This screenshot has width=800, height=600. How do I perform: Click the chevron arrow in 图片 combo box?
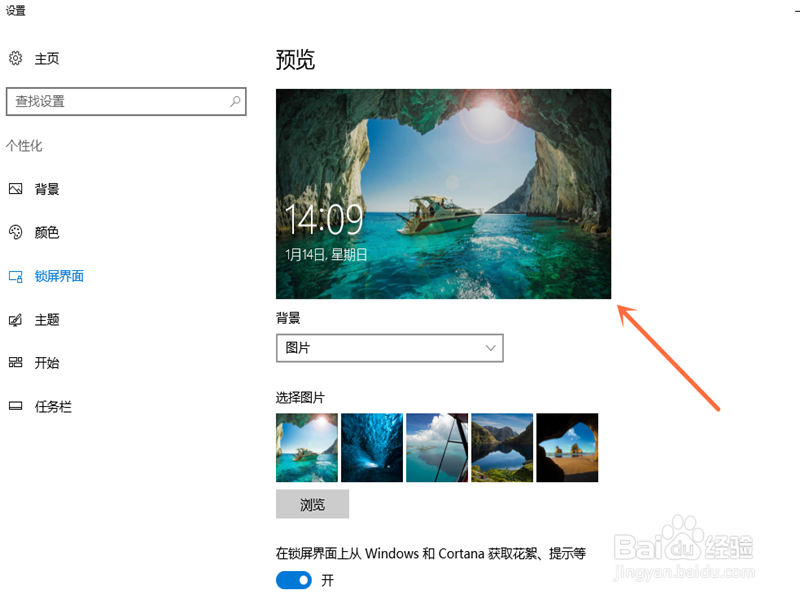pos(491,348)
